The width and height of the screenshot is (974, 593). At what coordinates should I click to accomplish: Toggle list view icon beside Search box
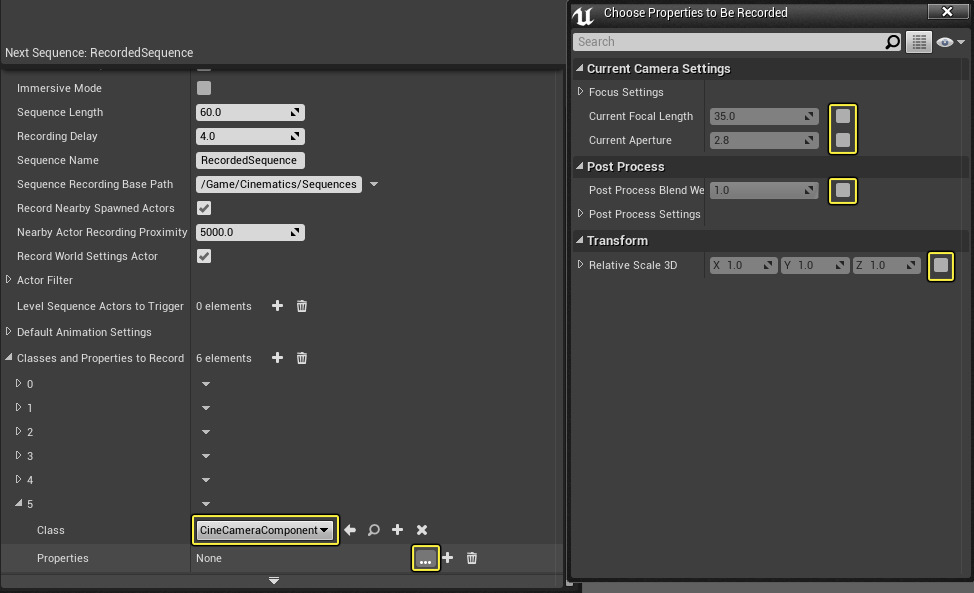pos(919,42)
